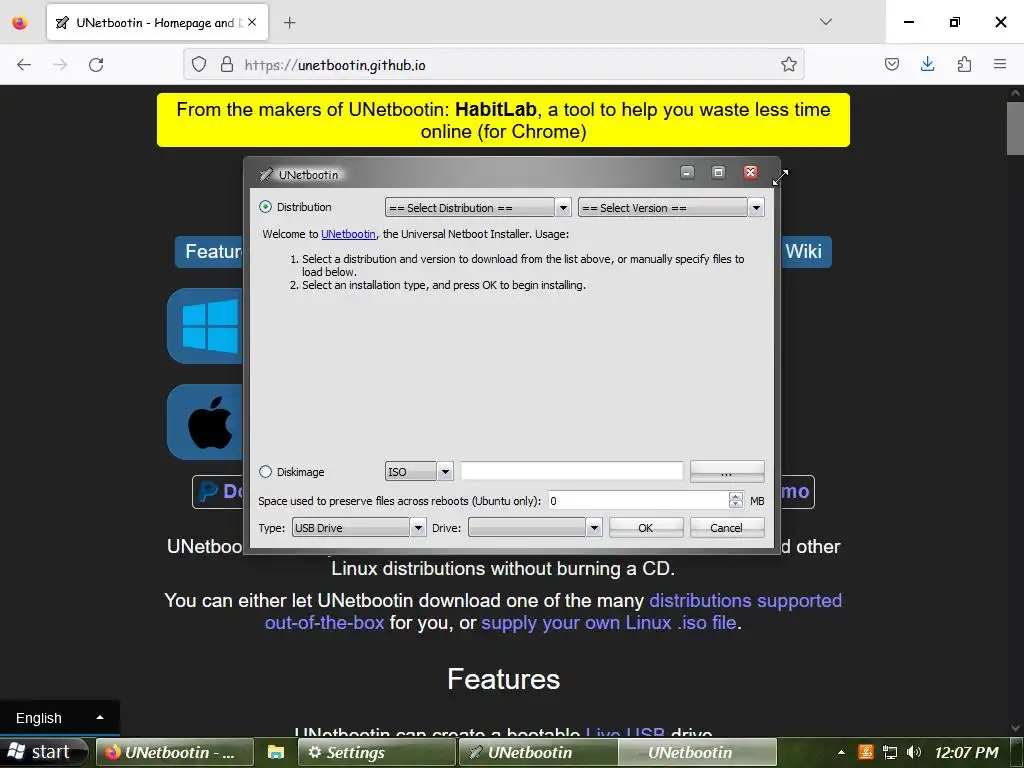The image size is (1024, 768).
Task: Open the list all tabs chevron
Action: click(x=826, y=22)
